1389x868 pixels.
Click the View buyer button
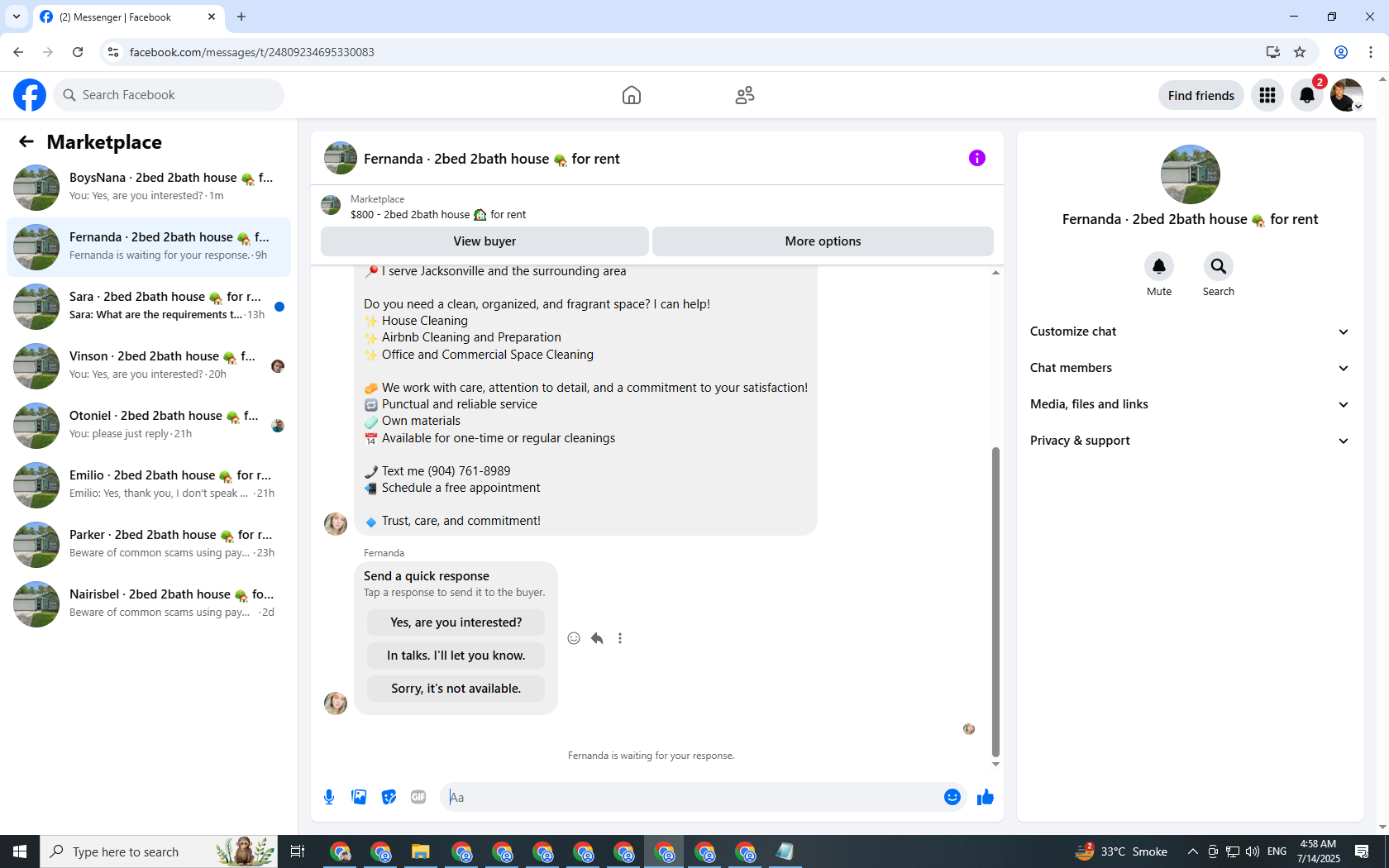tap(484, 241)
